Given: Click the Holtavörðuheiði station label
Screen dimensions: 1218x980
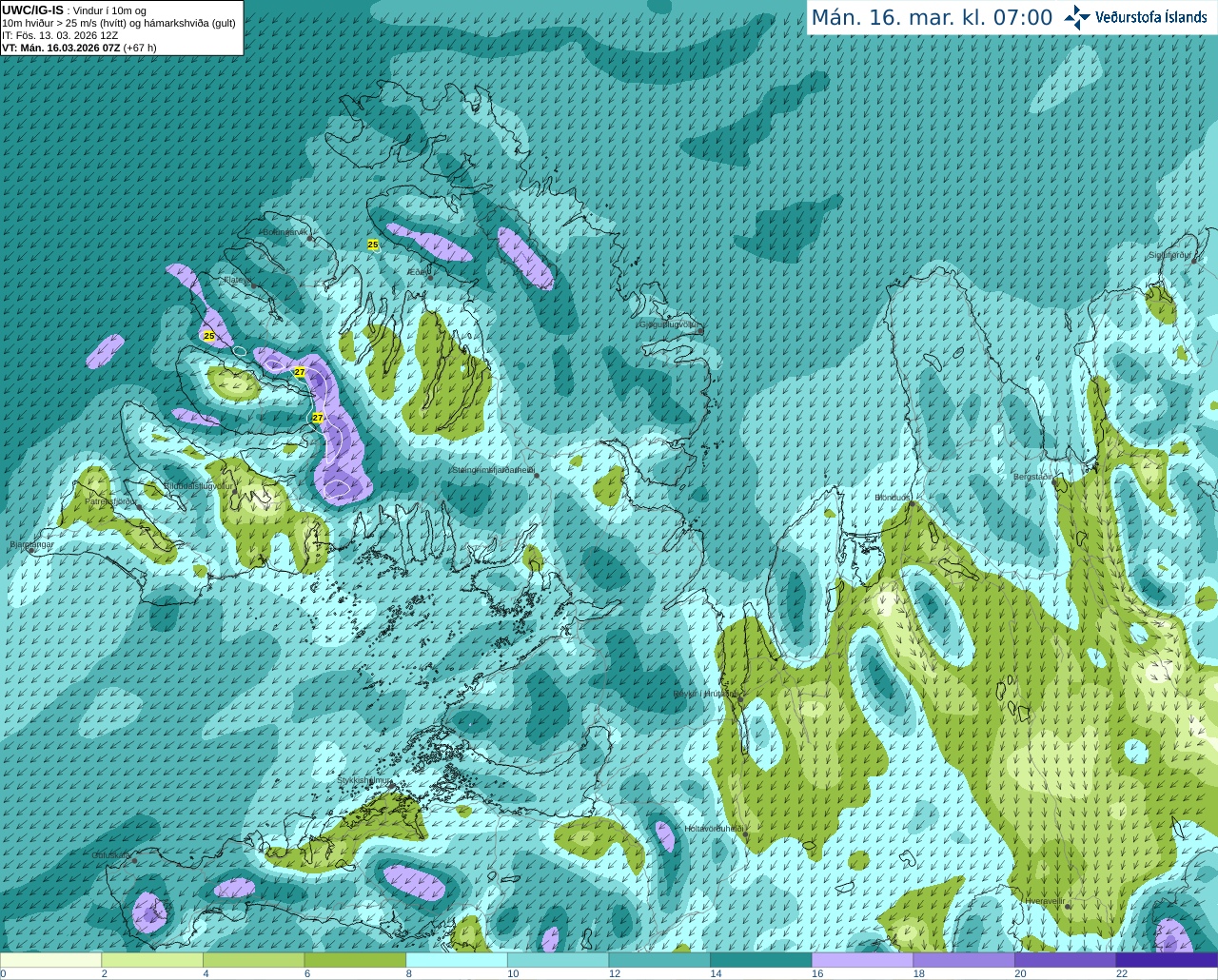Looking at the screenshot, I should click(x=714, y=829).
